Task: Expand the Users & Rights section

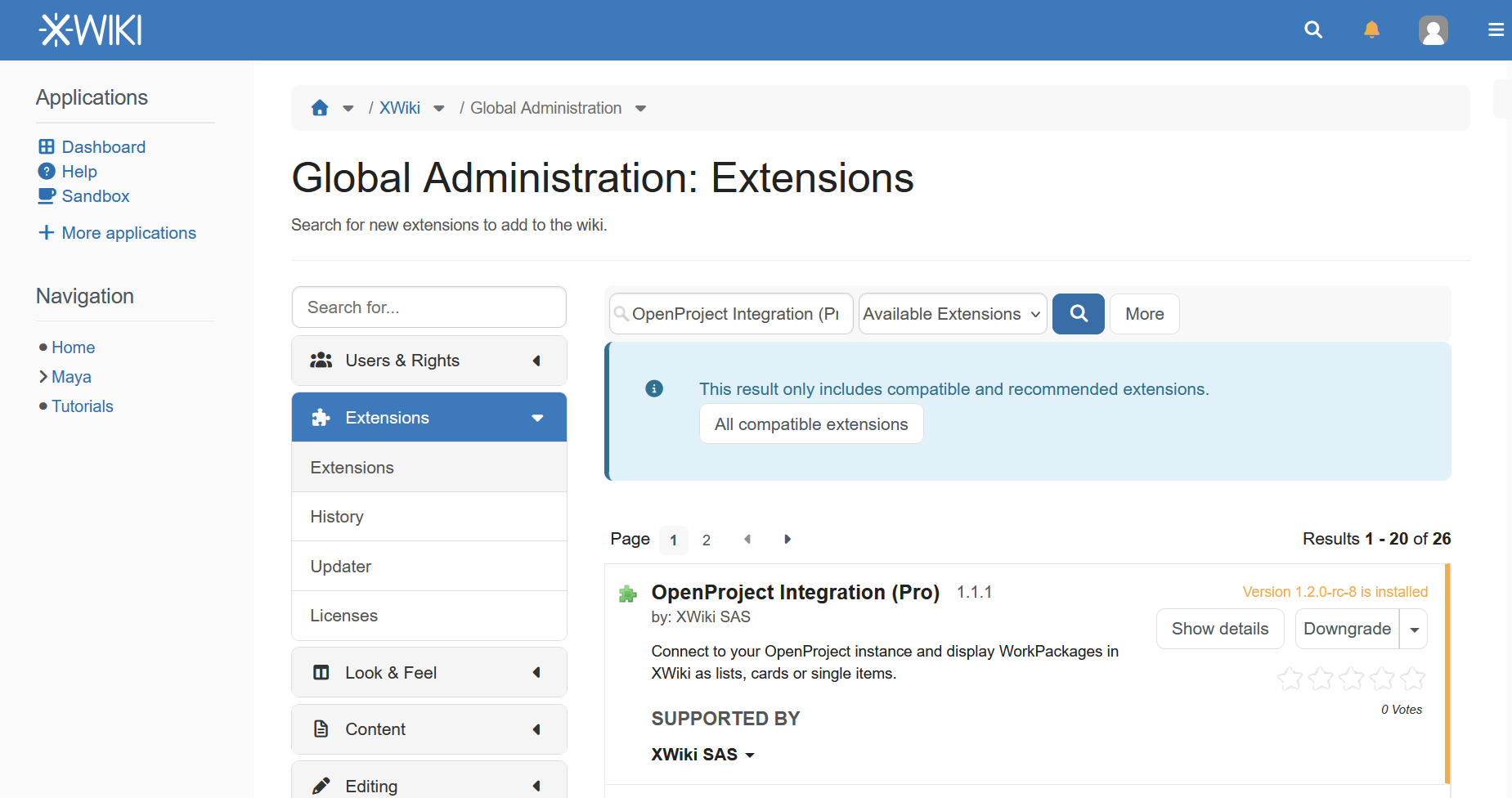Action: [x=537, y=361]
